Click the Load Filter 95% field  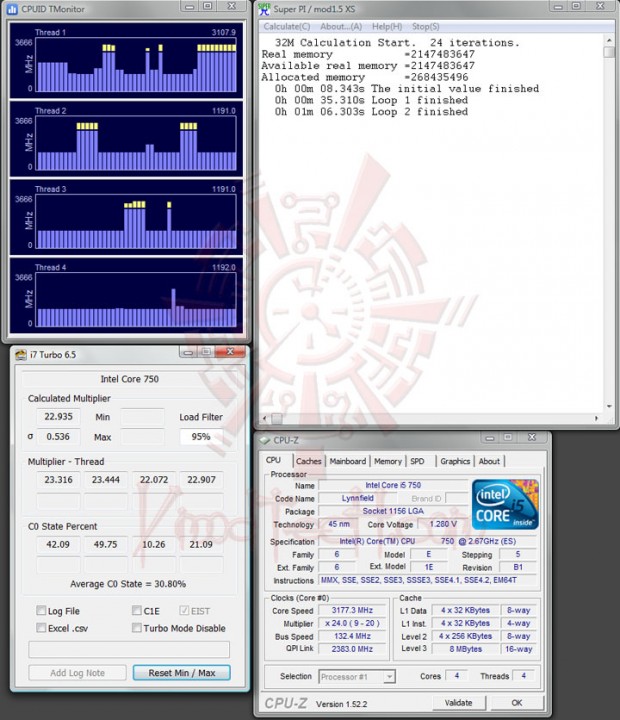[x=201, y=436]
